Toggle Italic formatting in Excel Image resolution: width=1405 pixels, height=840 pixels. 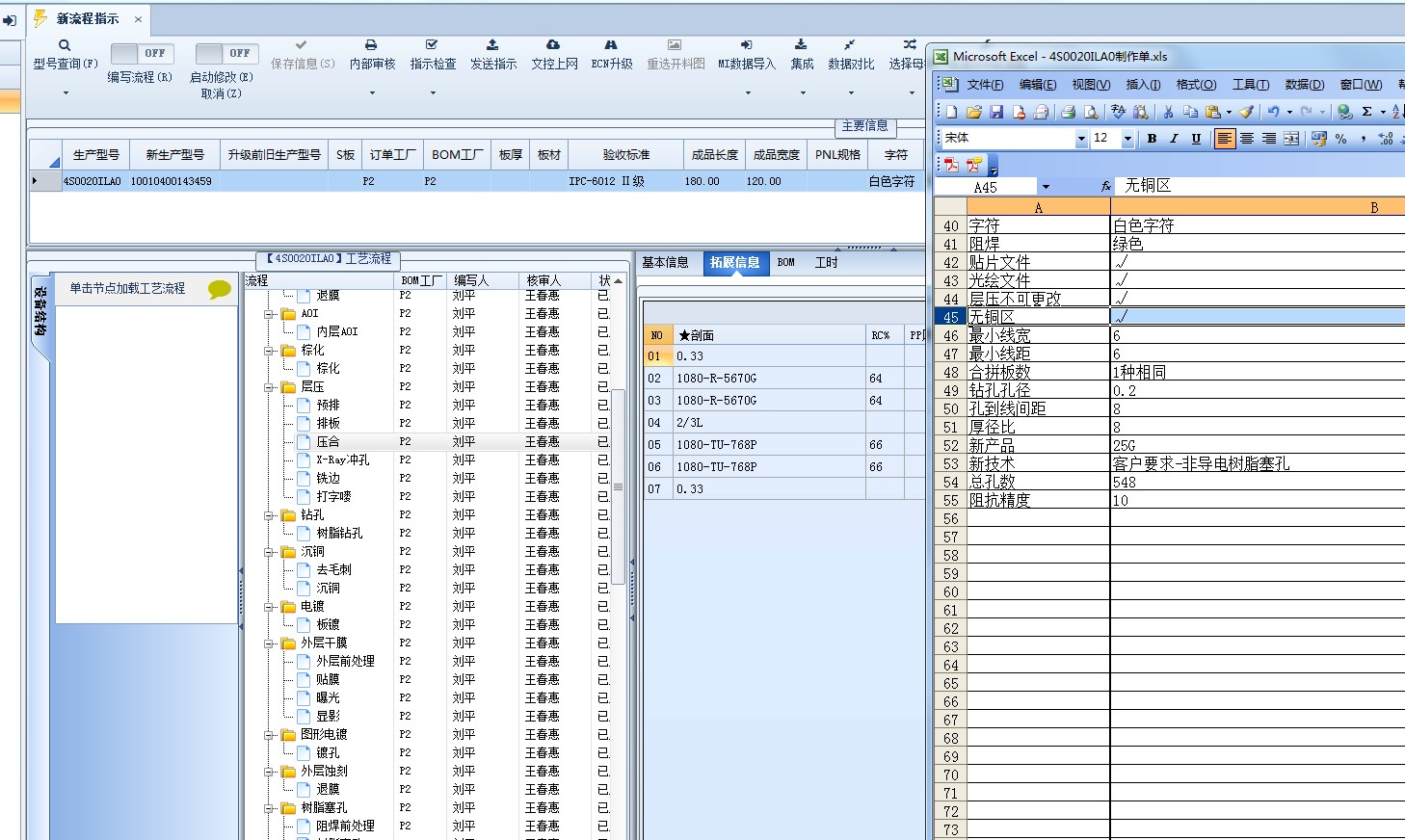(1174, 139)
